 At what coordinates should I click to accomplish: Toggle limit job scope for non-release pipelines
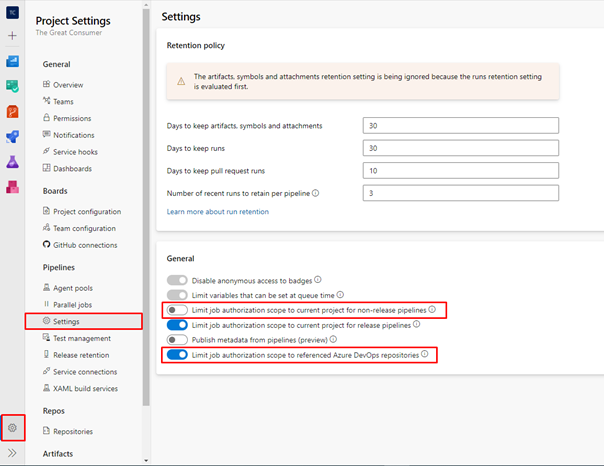point(177,311)
